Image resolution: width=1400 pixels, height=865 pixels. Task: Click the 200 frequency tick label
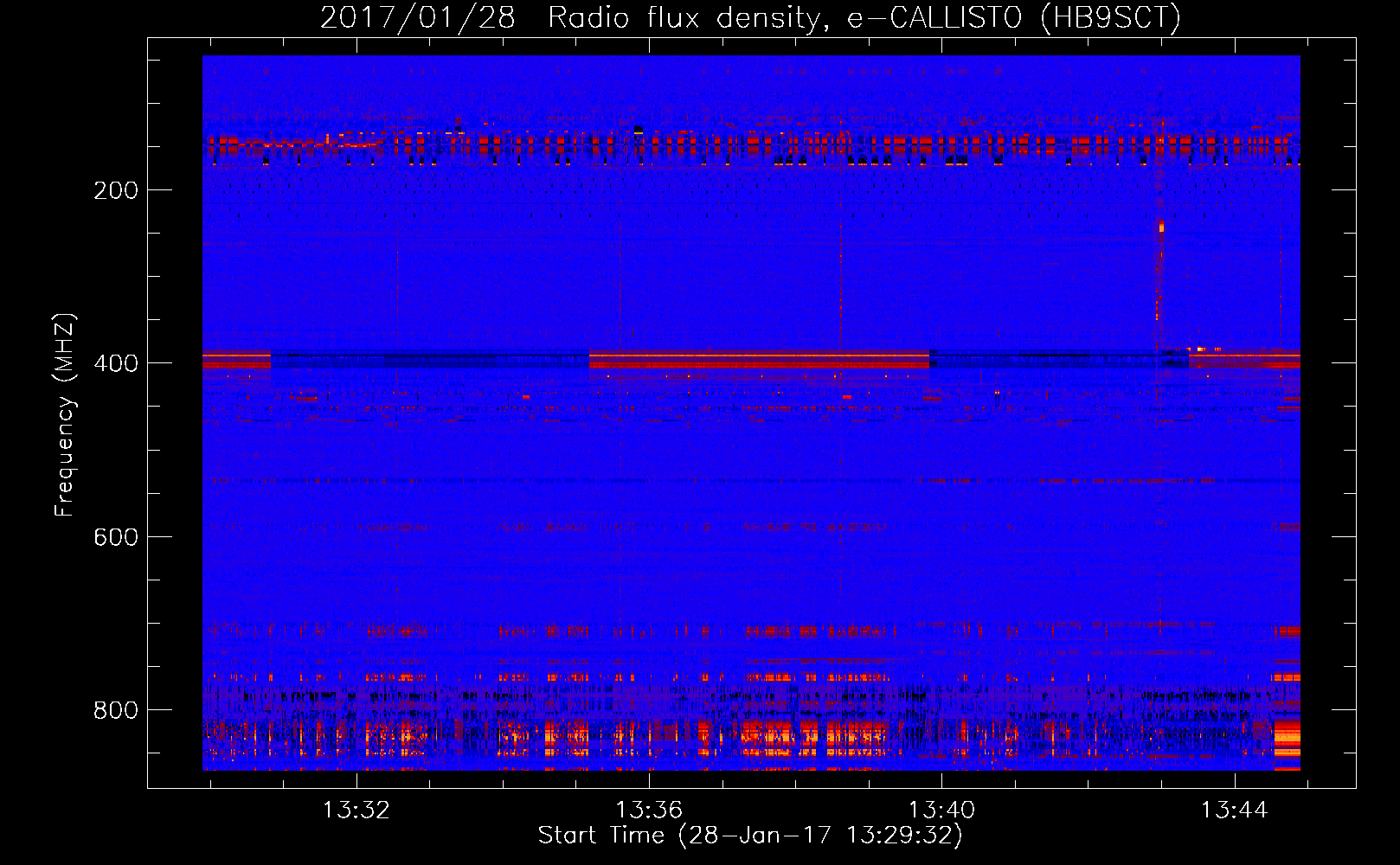(116, 190)
